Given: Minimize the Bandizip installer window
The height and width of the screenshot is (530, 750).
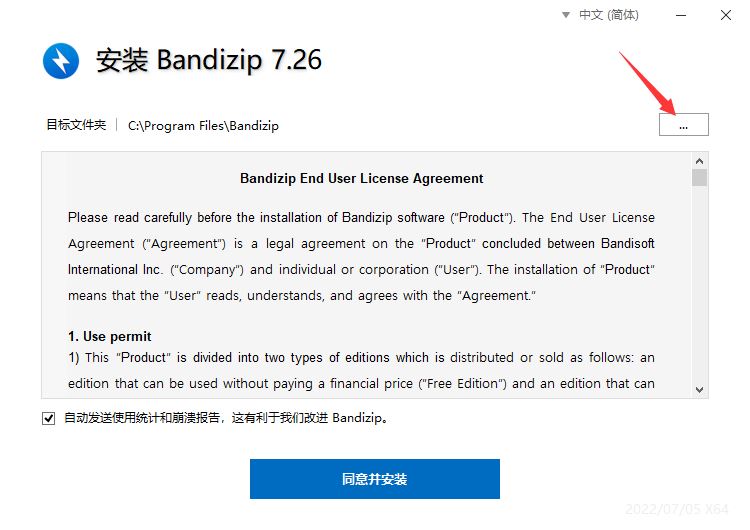Looking at the screenshot, I should [681, 15].
